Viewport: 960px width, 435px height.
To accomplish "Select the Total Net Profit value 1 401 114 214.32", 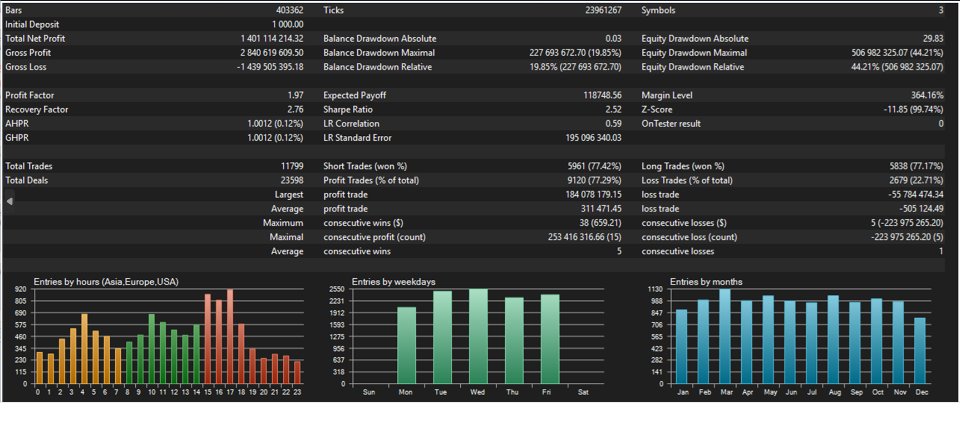I will click(272, 39).
